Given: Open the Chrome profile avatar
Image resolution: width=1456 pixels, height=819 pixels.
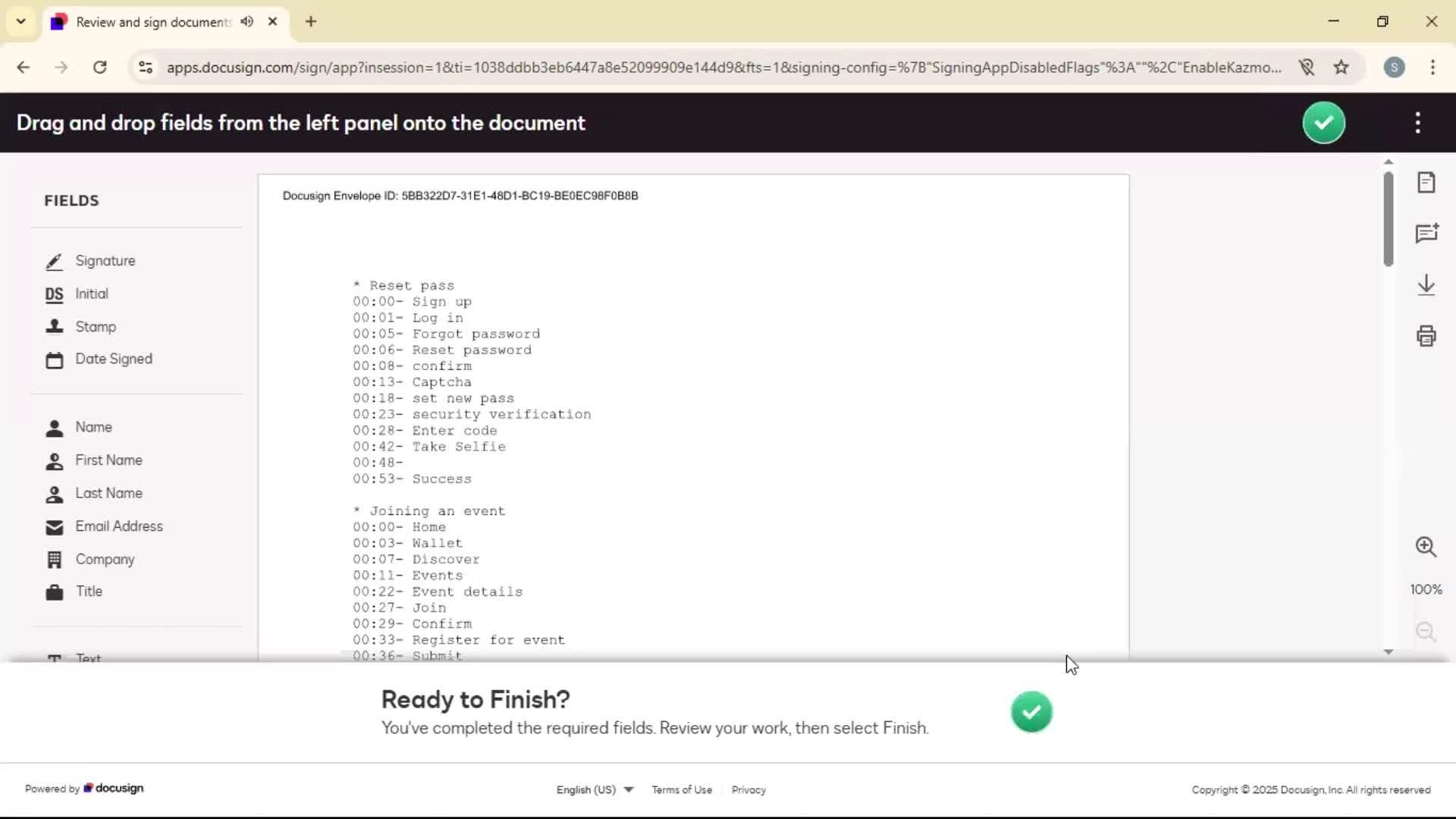Looking at the screenshot, I should (1394, 67).
